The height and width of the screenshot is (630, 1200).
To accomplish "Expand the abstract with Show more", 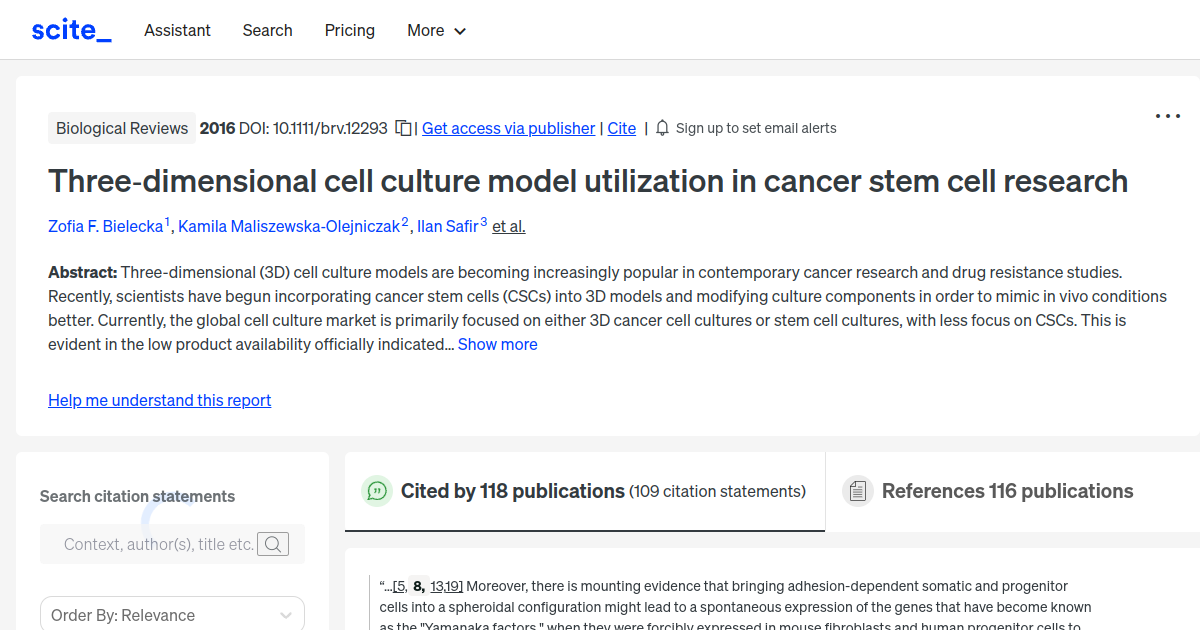I will pos(497,344).
